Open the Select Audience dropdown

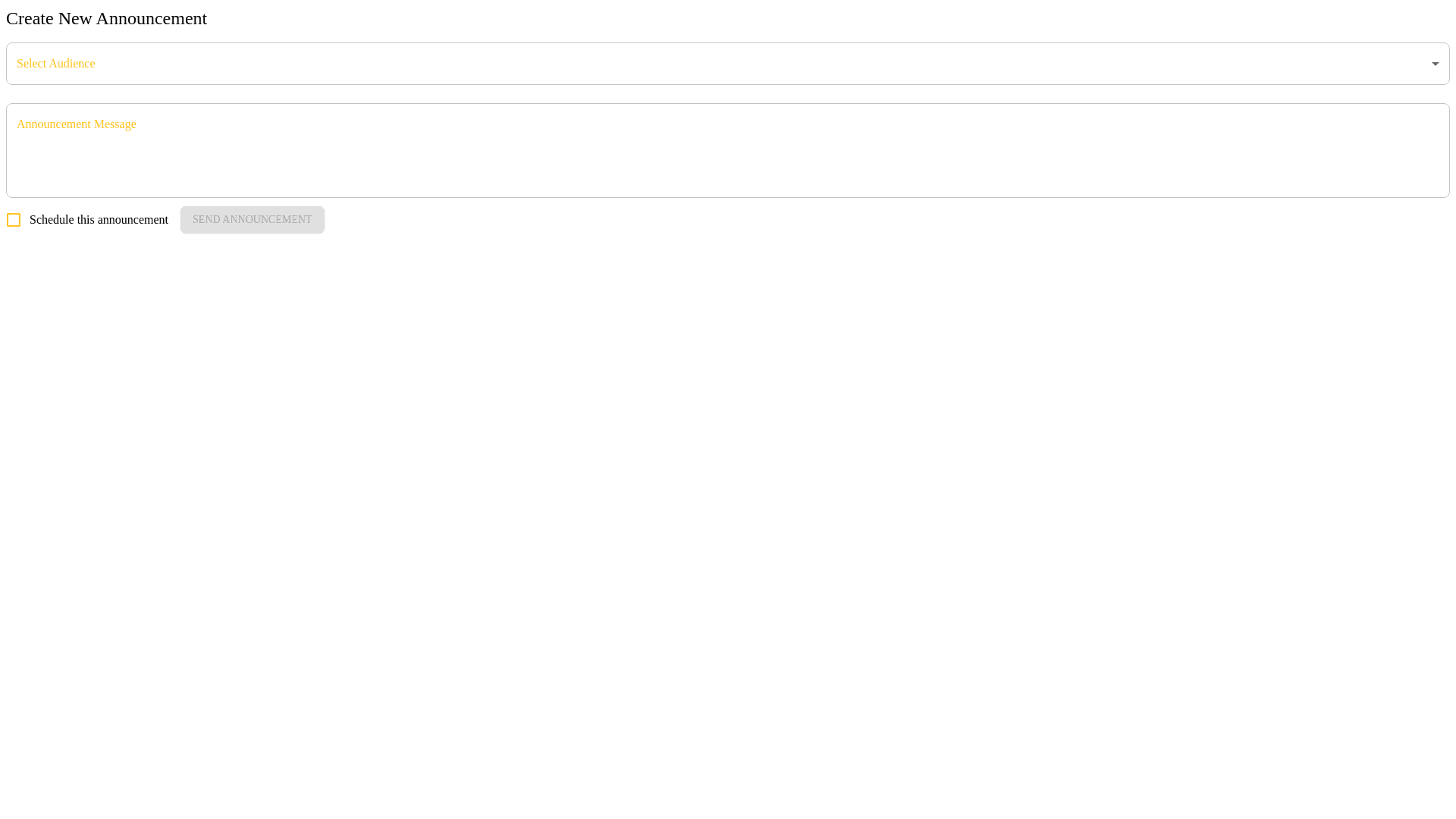(x=728, y=64)
